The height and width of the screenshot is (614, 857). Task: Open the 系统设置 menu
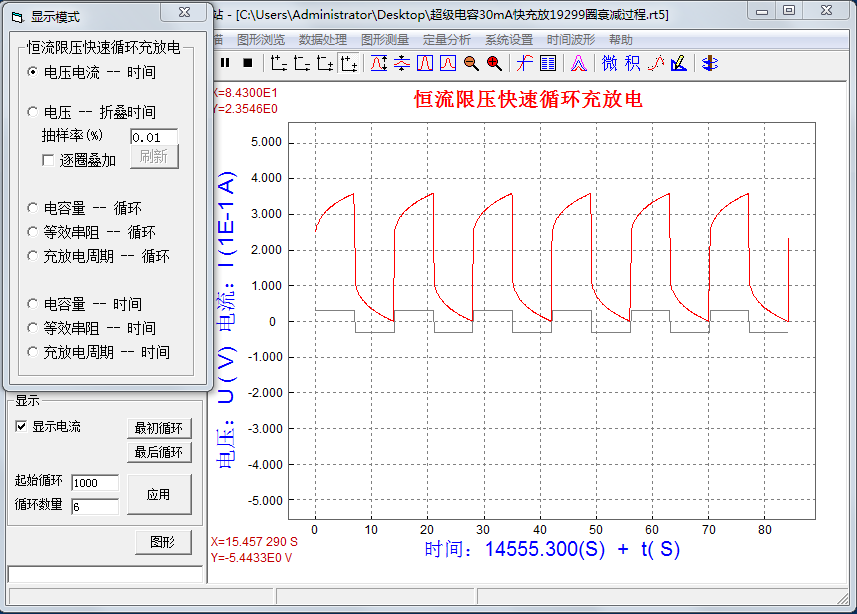(508, 40)
